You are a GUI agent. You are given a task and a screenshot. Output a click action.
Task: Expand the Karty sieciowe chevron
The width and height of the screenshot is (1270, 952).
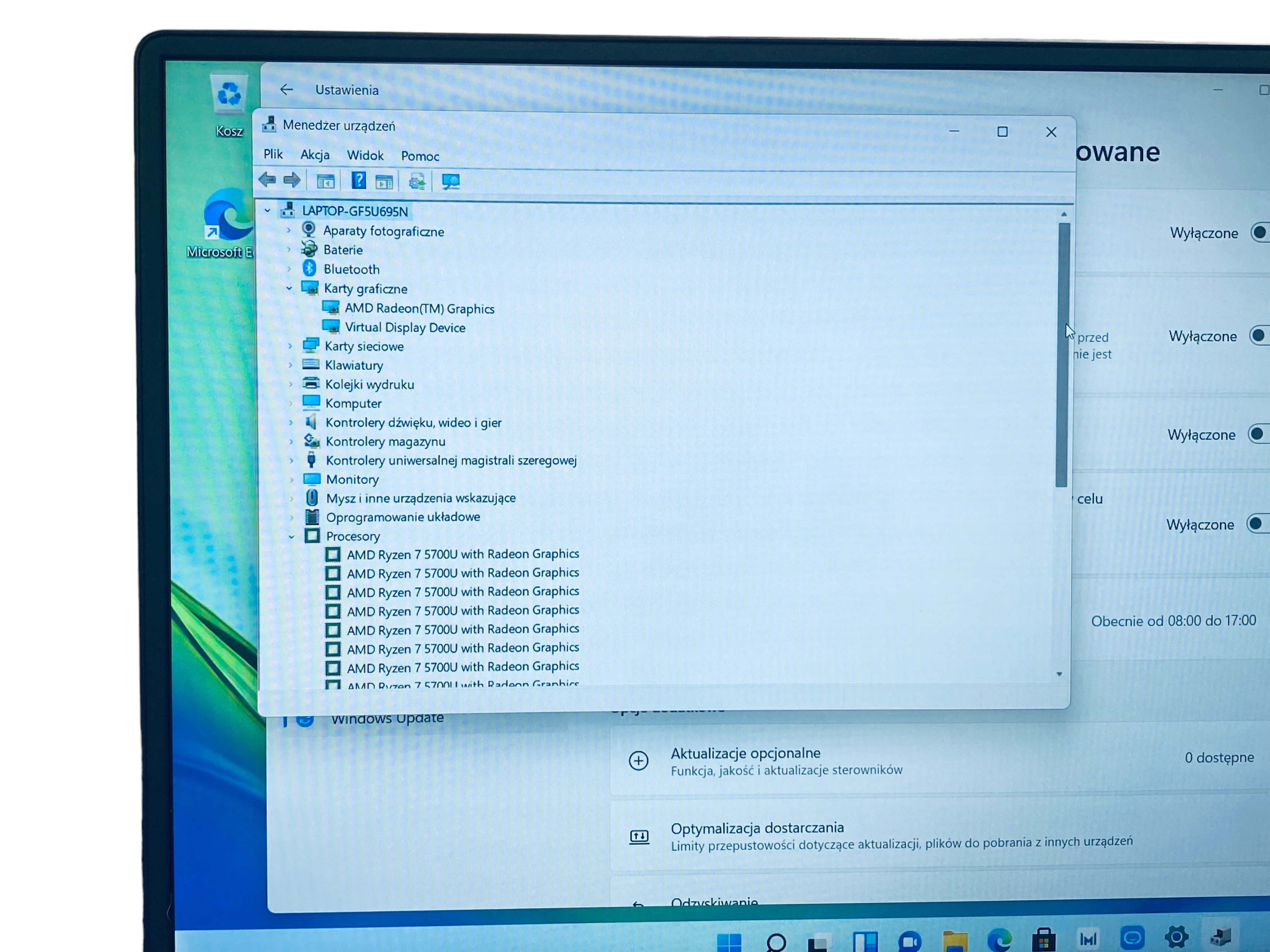click(290, 345)
